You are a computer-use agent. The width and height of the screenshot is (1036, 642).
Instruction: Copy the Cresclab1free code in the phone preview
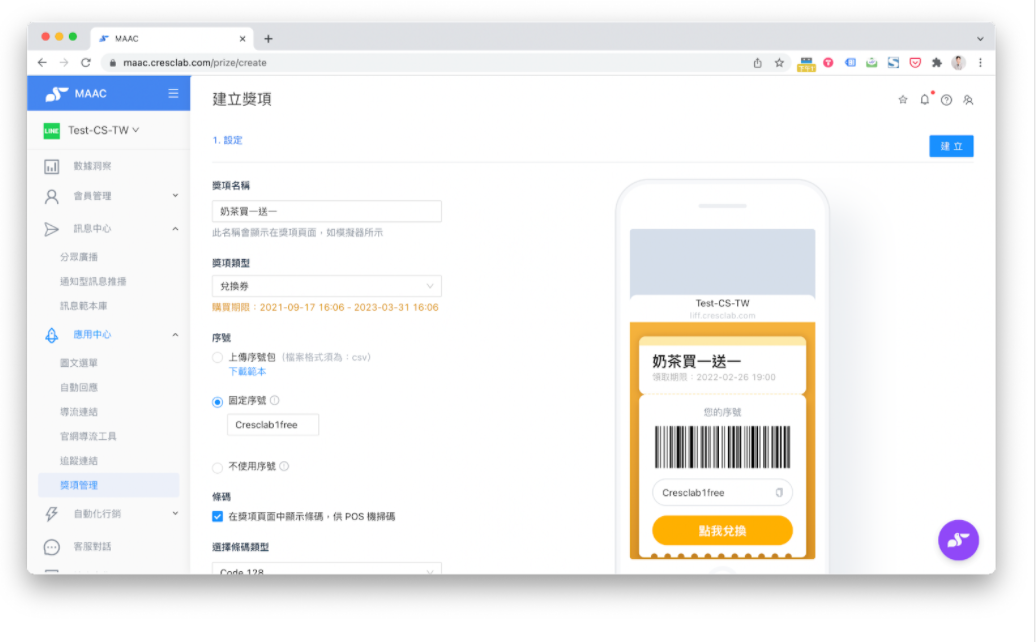779,493
